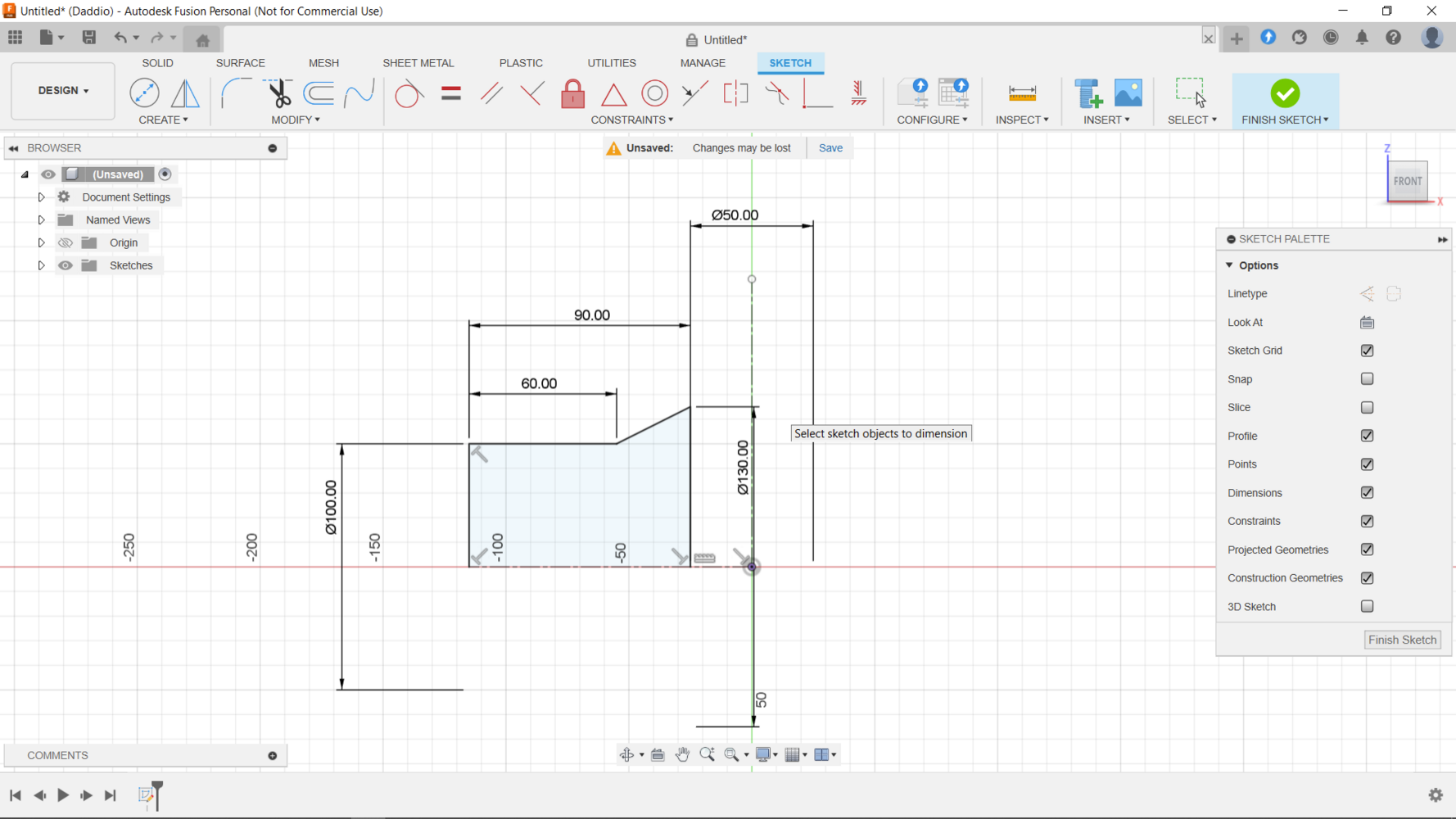Open the DESIGN workspace dropdown

click(63, 91)
